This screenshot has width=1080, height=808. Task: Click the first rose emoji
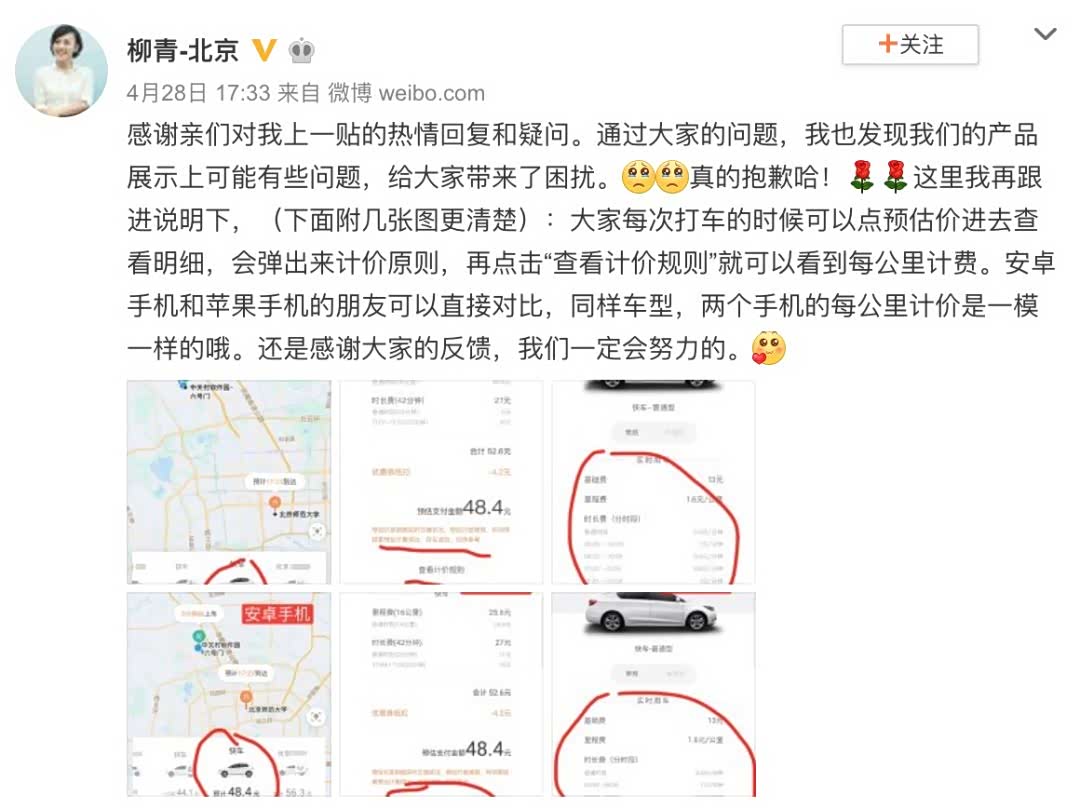(x=862, y=177)
